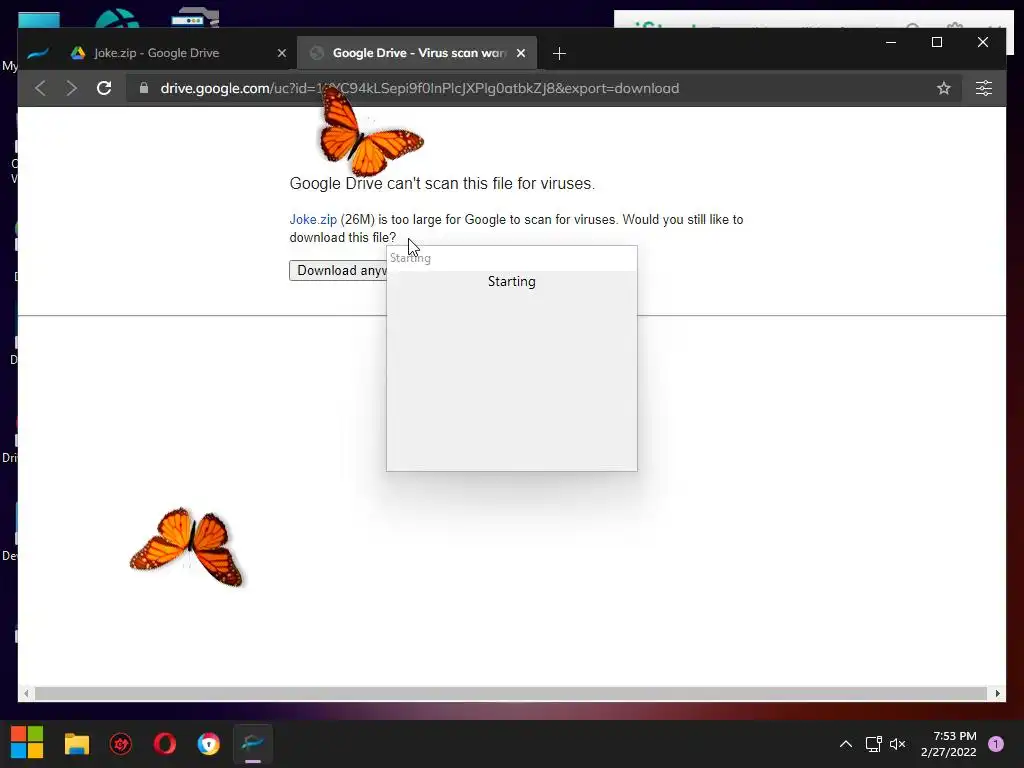Open File Explorer from the taskbar
1024x768 pixels.
(x=77, y=744)
